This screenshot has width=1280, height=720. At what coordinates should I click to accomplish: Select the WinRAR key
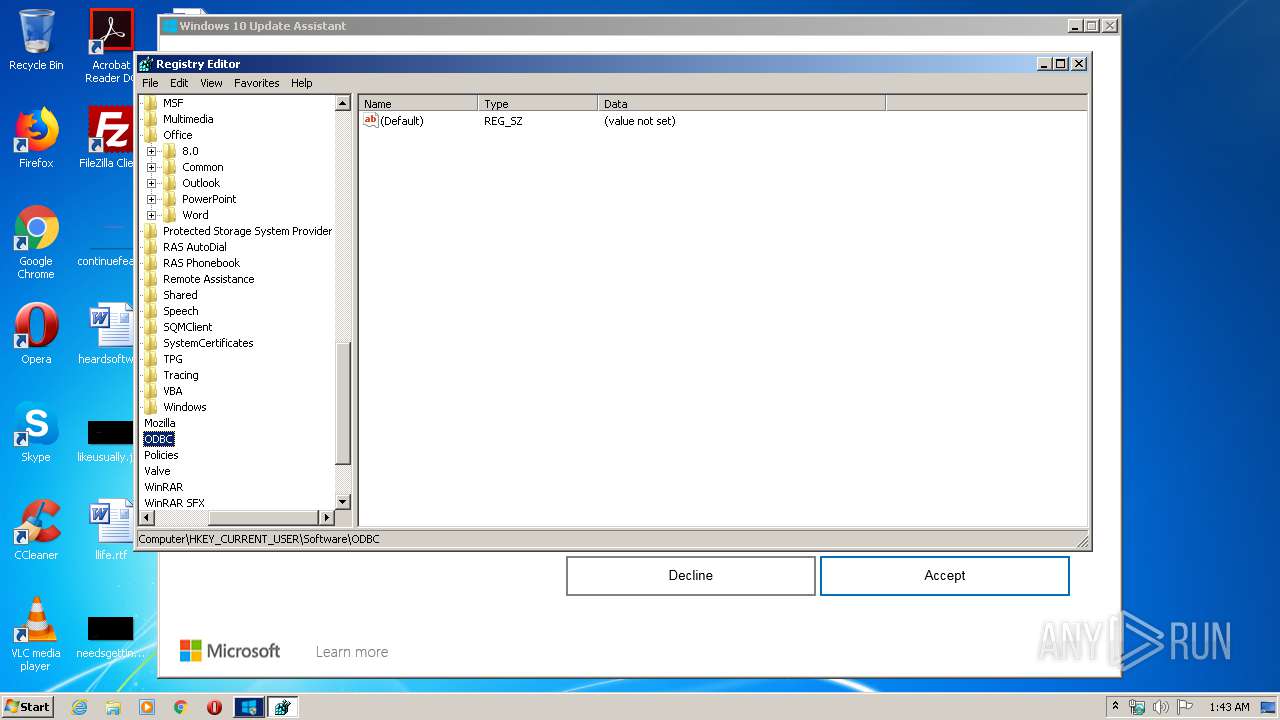pyautogui.click(x=163, y=487)
